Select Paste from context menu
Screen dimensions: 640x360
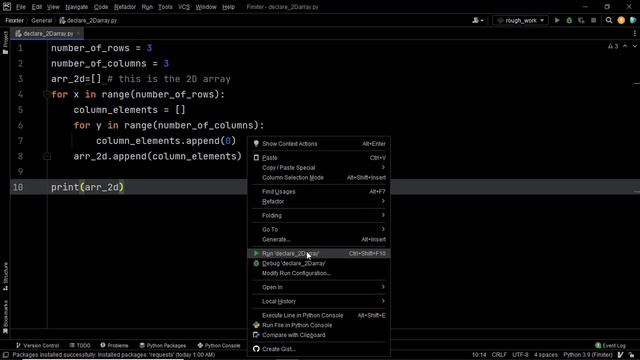tap(319, 158)
